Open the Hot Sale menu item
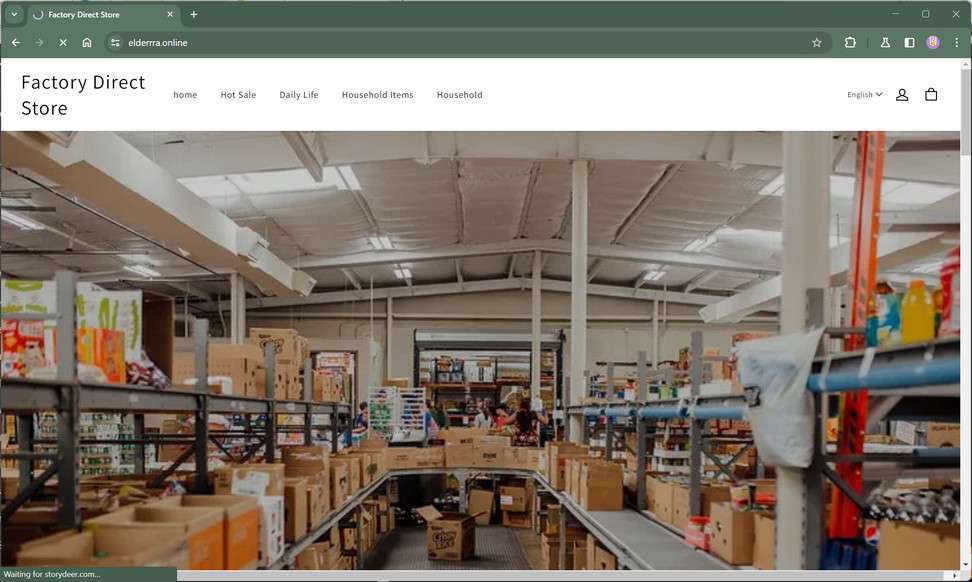The height and width of the screenshot is (582, 972). pos(238,95)
